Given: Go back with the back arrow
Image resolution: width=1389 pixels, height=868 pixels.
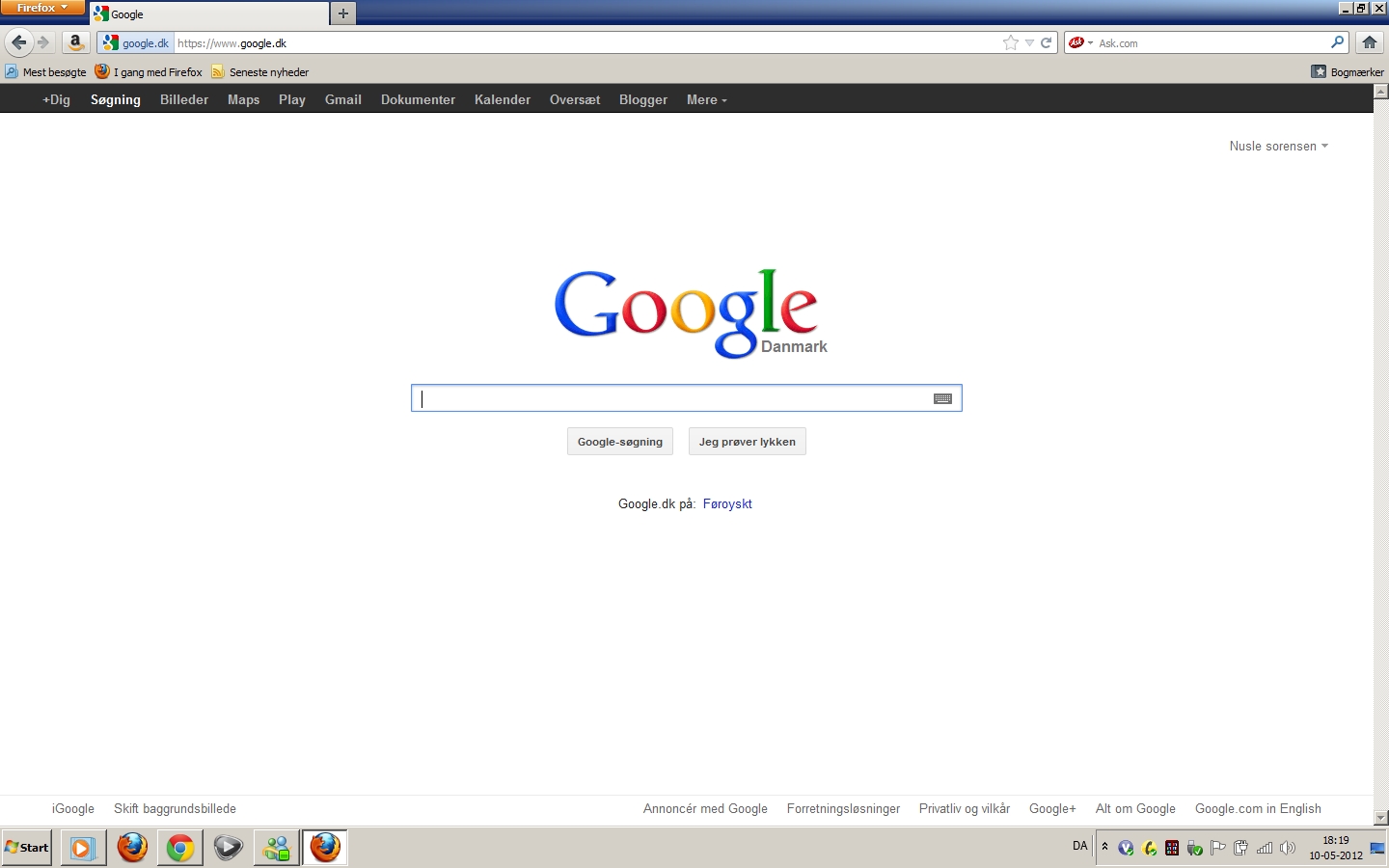Looking at the screenshot, I should (x=18, y=42).
